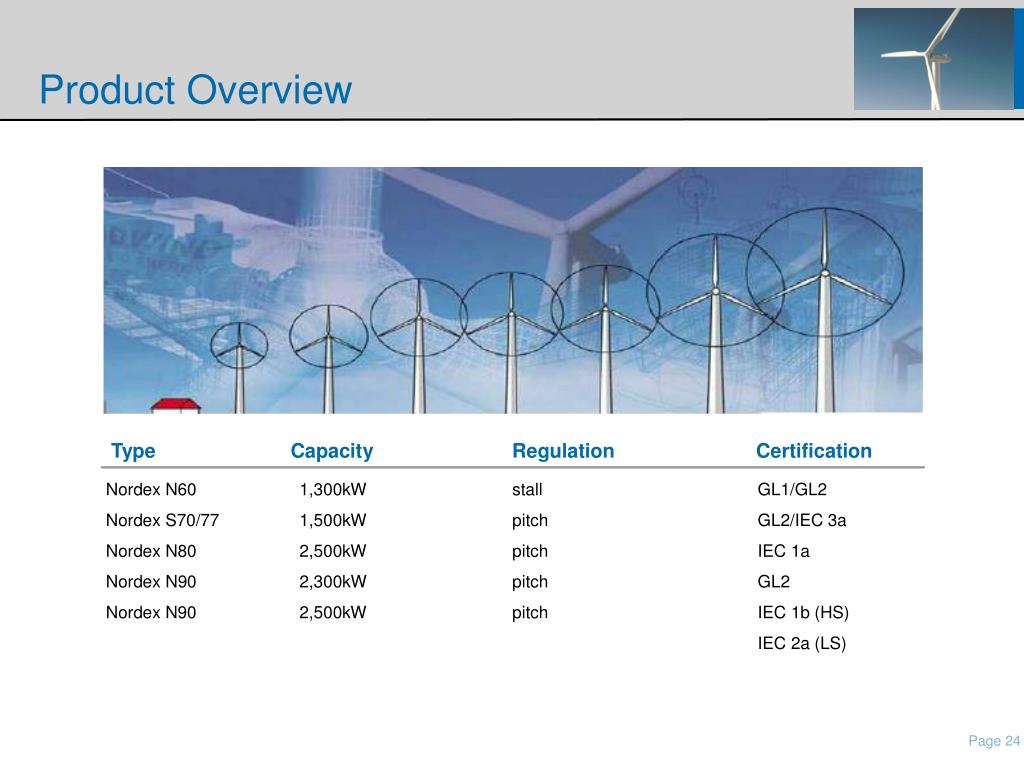Click Nordex N90 in the IEC 1b row
The height and width of the screenshot is (768, 1024).
151,612
